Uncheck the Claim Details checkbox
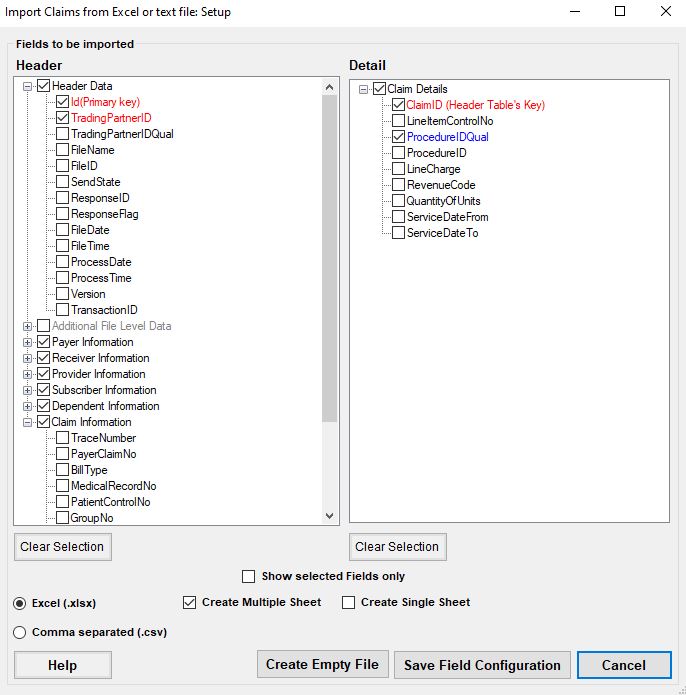 (379, 89)
